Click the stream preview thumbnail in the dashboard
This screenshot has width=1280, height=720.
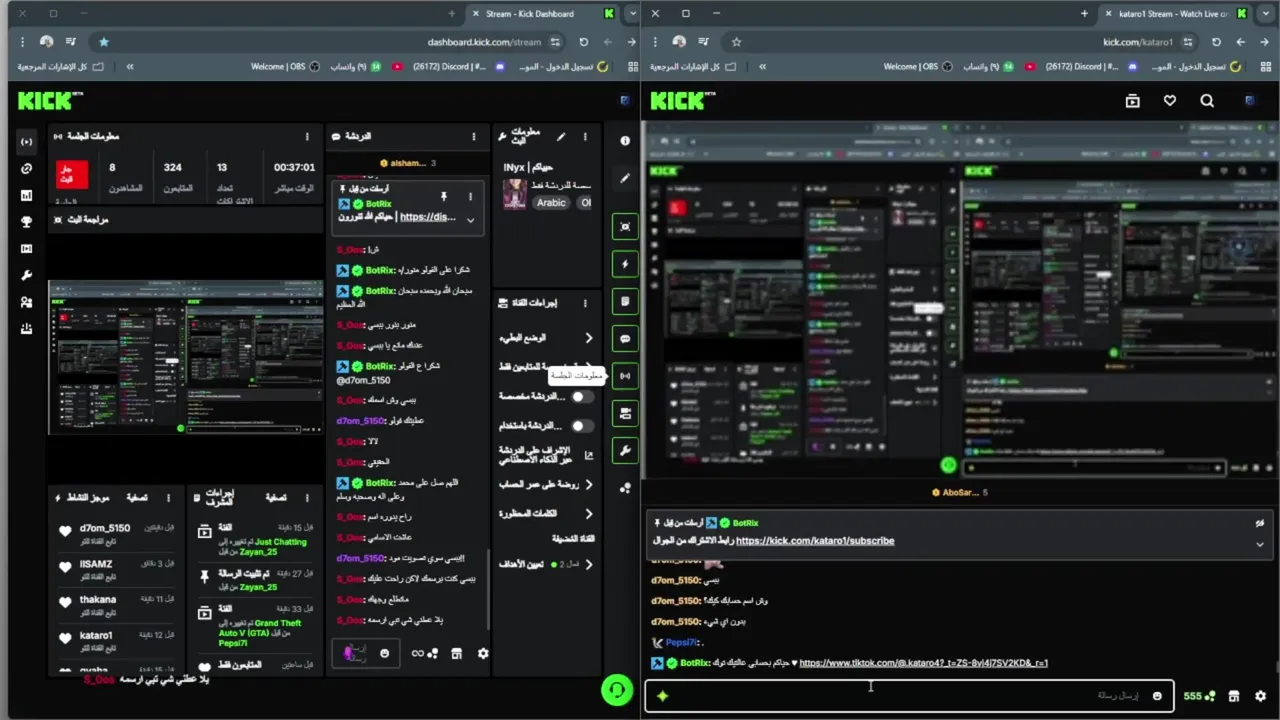186,358
